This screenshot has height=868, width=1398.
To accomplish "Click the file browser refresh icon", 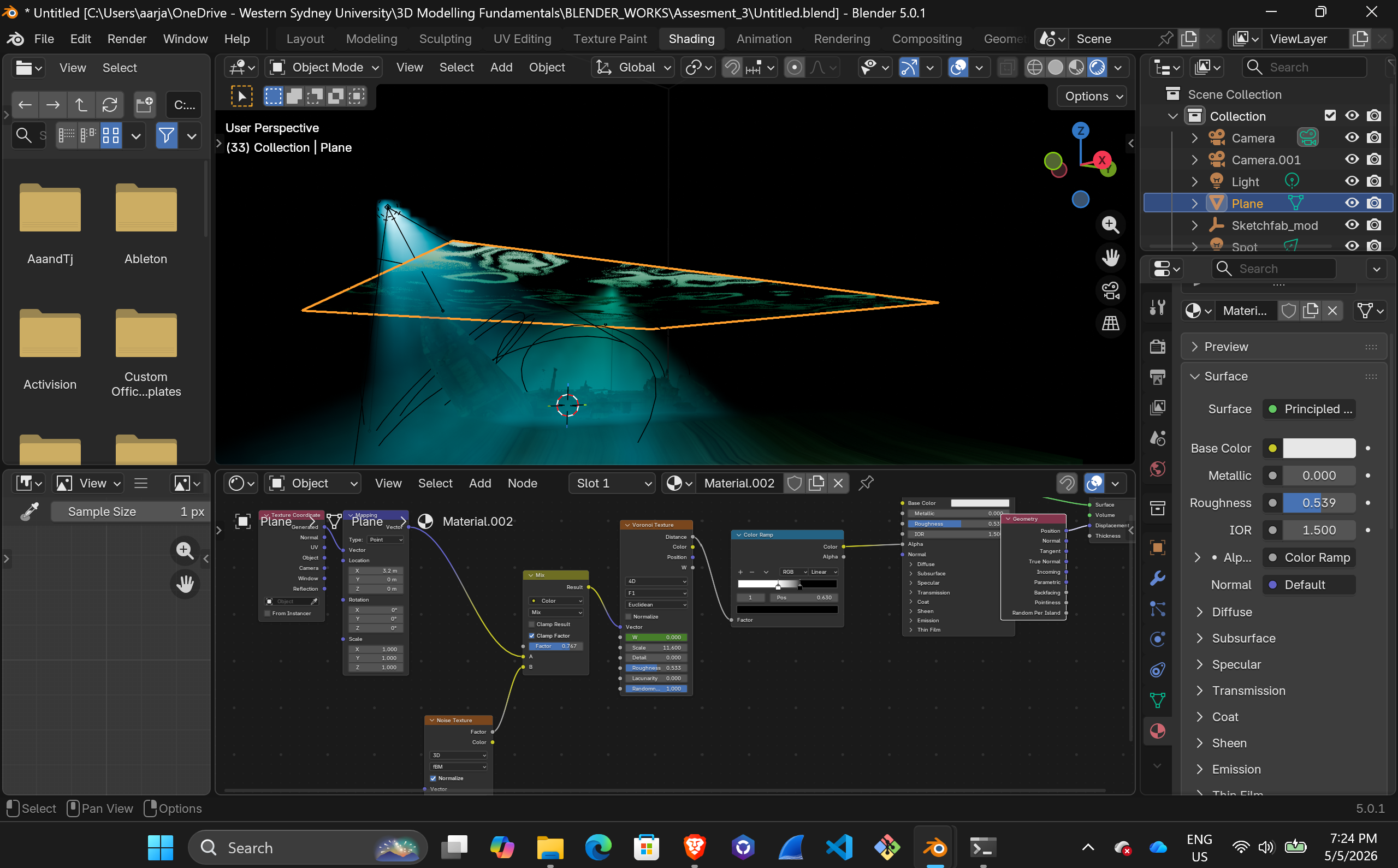I will pos(109,105).
